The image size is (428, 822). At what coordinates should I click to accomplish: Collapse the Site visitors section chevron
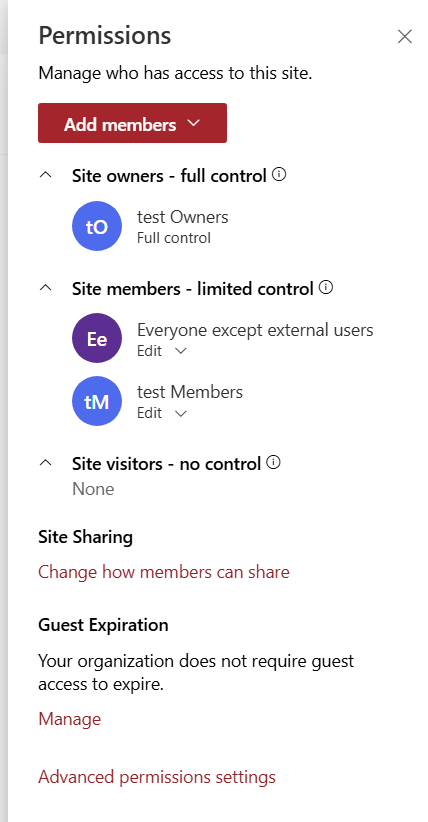point(46,463)
